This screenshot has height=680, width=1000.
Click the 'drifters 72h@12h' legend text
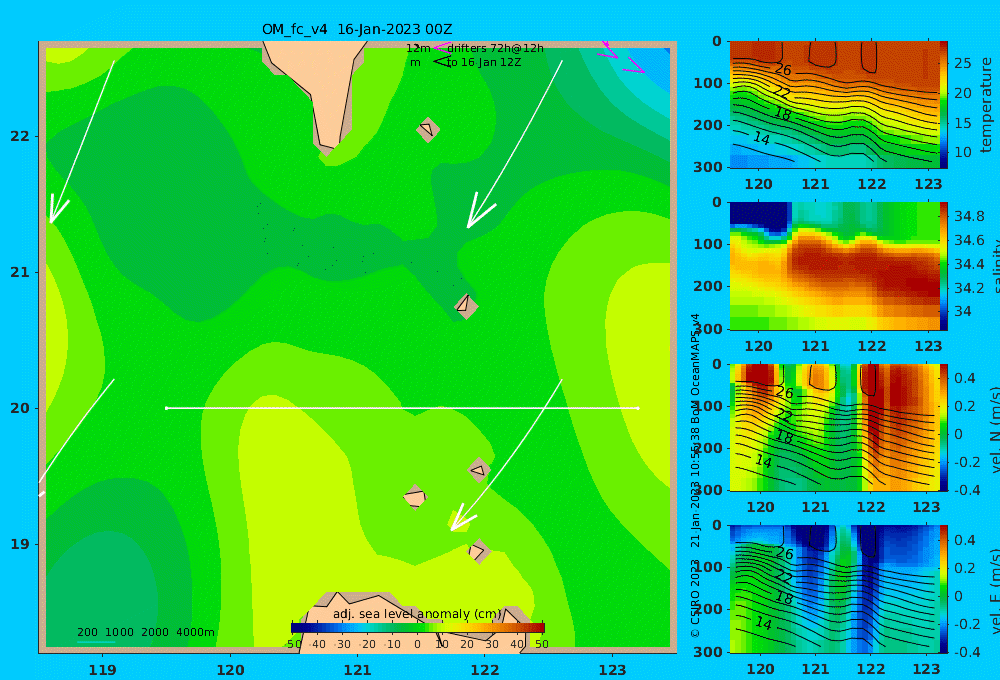coord(496,48)
